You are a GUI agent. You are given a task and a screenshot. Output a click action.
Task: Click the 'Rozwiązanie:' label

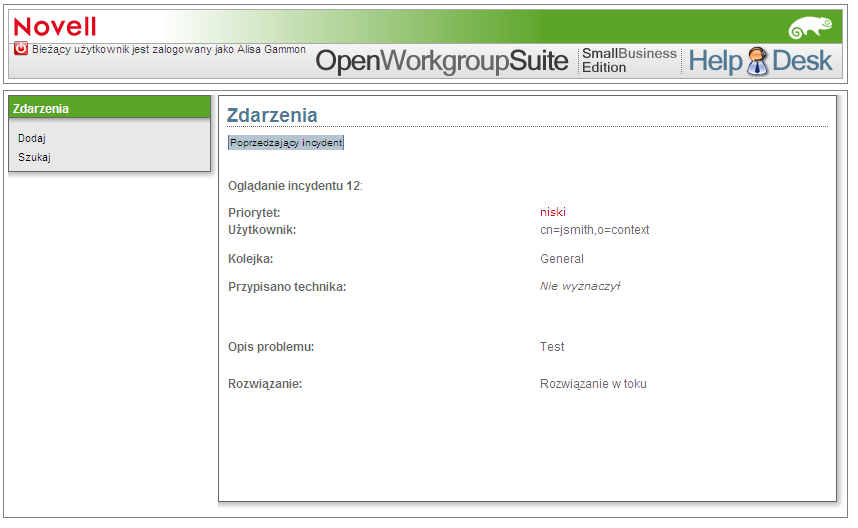pos(265,384)
